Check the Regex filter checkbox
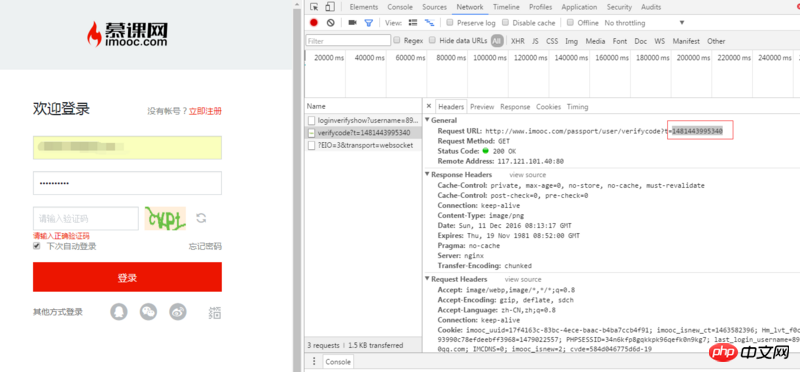Image resolution: width=800 pixels, height=372 pixels. (x=396, y=40)
